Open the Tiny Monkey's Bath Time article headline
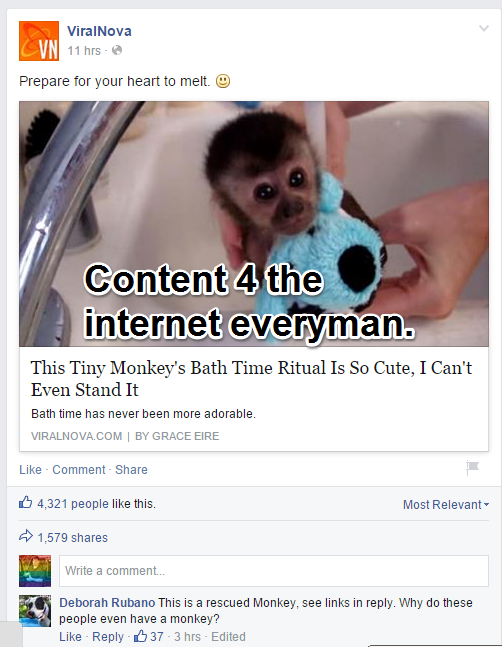Image resolution: width=502 pixels, height=647 pixels. [x=251, y=378]
